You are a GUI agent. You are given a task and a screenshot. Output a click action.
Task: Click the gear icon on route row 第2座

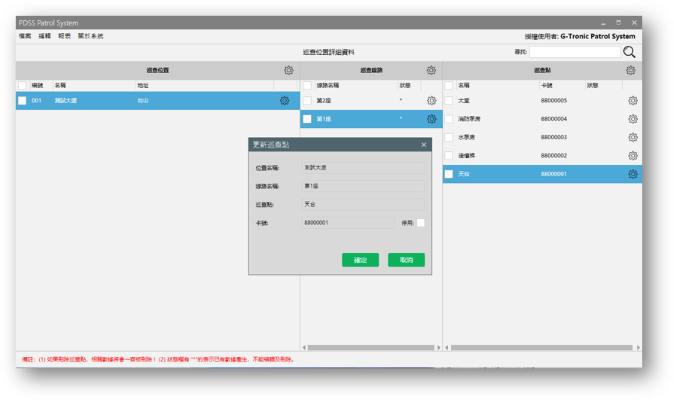432,101
